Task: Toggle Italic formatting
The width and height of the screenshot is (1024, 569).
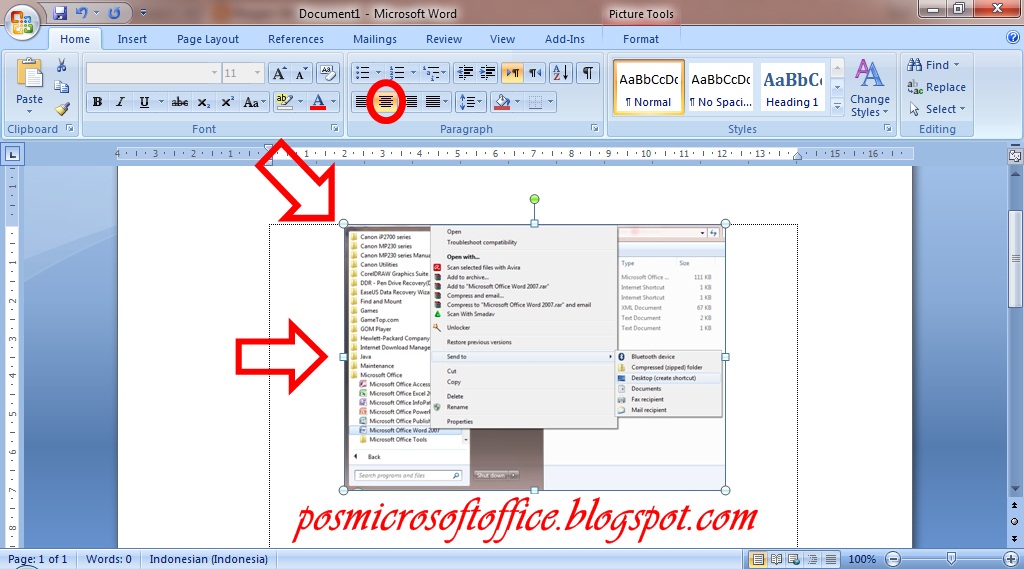Action: [120, 102]
